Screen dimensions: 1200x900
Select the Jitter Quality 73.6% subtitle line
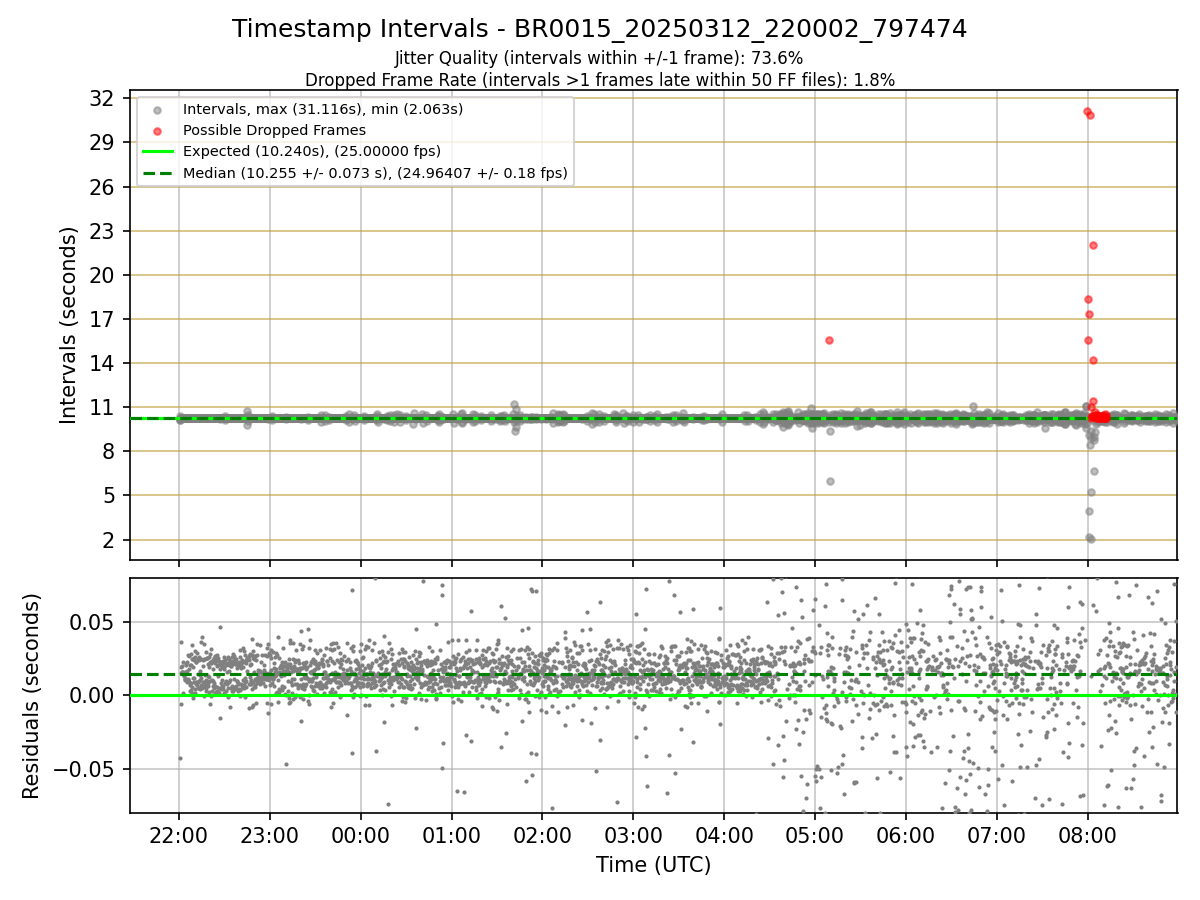click(x=599, y=58)
